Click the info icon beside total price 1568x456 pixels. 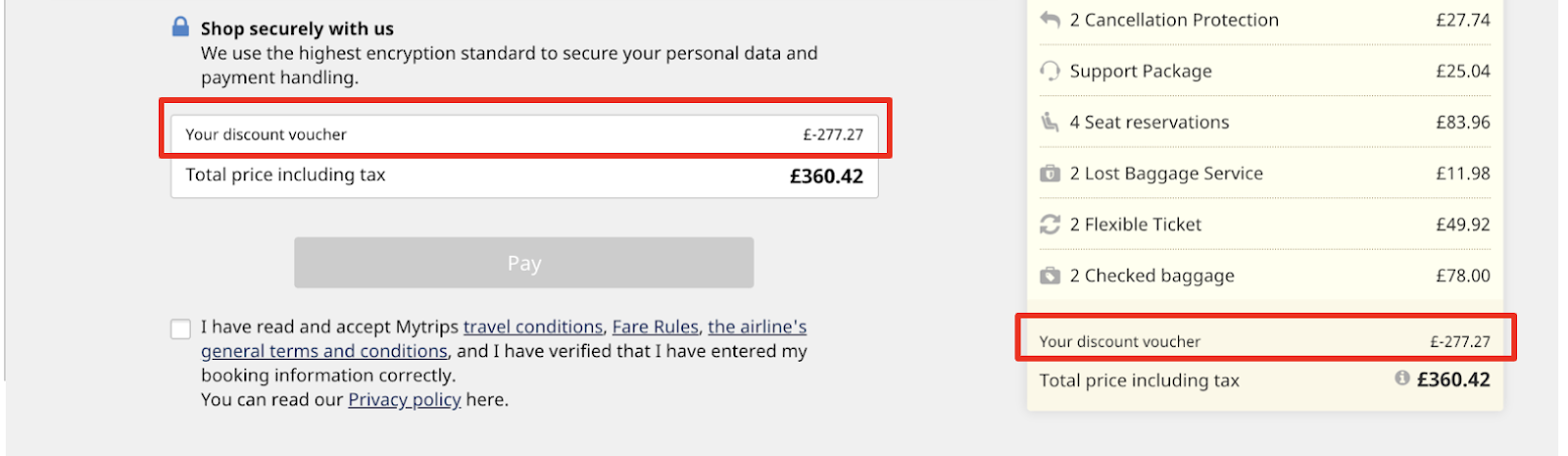pos(1402,378)
